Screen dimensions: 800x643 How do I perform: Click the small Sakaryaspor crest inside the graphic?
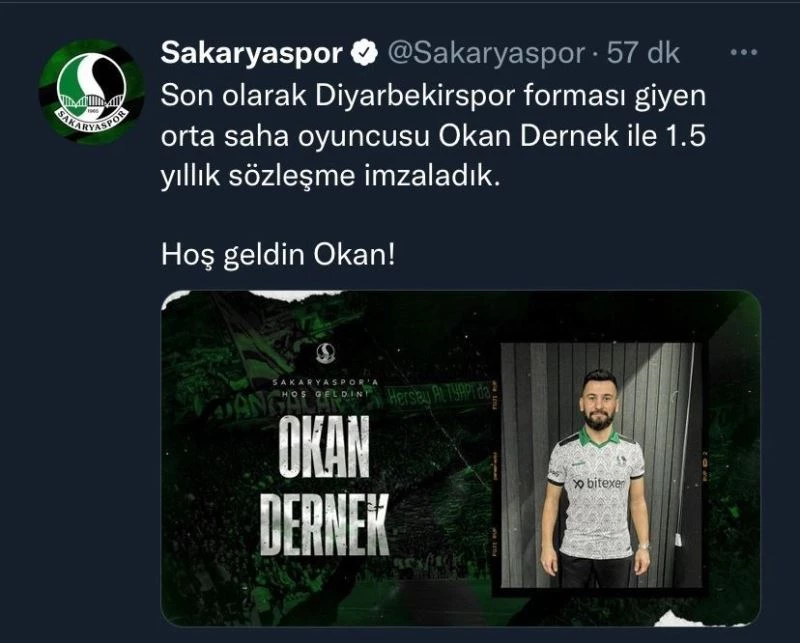click(x=324, y=353)
